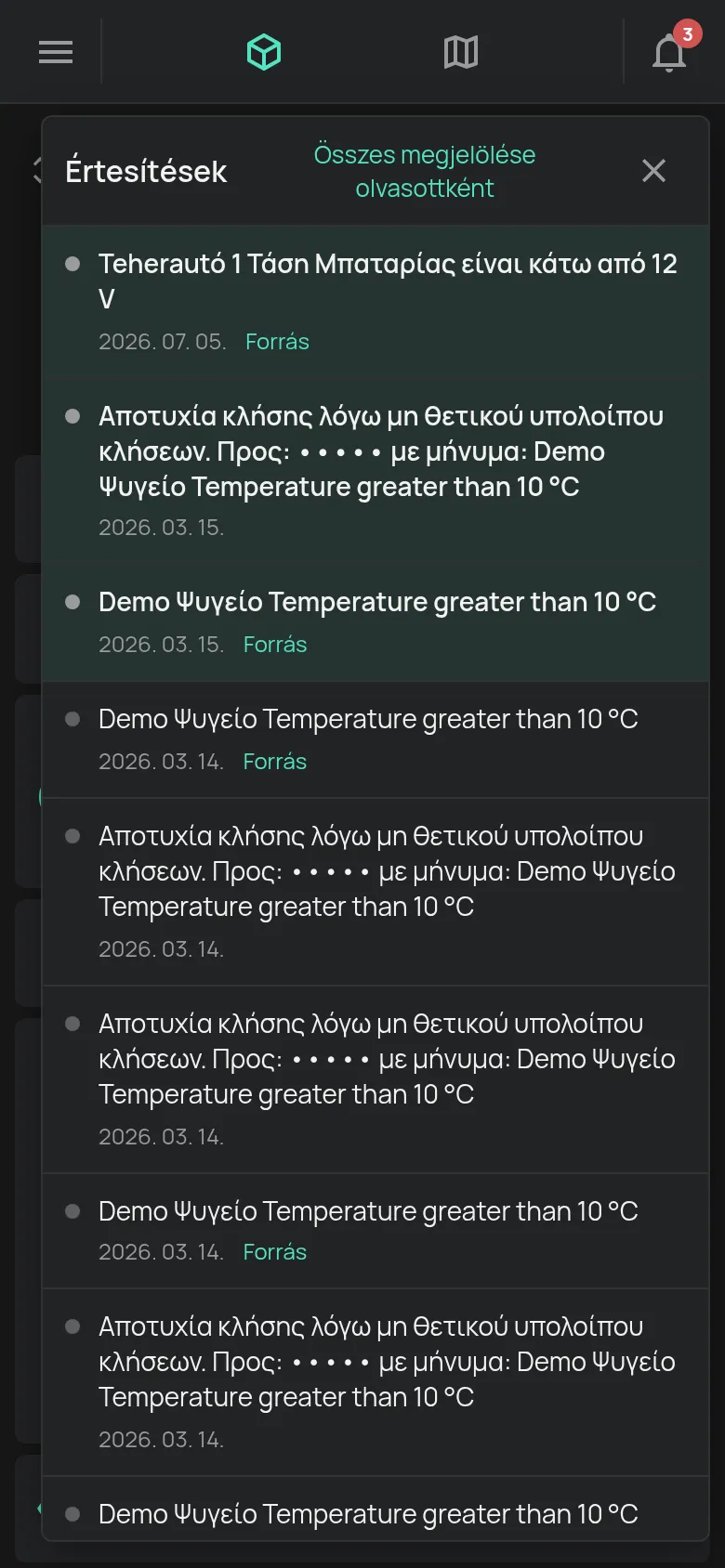Select the green cube objects icon

pos(264,52)
